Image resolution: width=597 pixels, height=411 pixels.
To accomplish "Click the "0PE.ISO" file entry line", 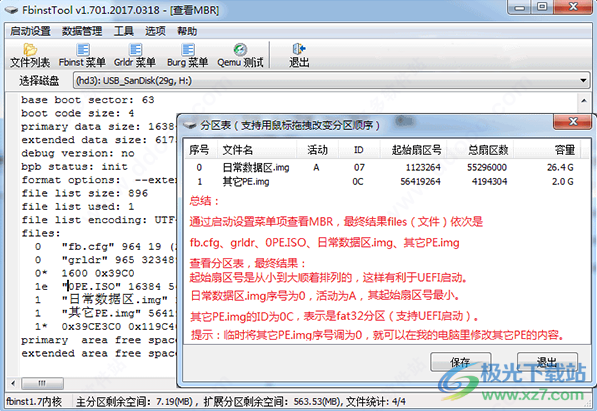I will [105, 286].
